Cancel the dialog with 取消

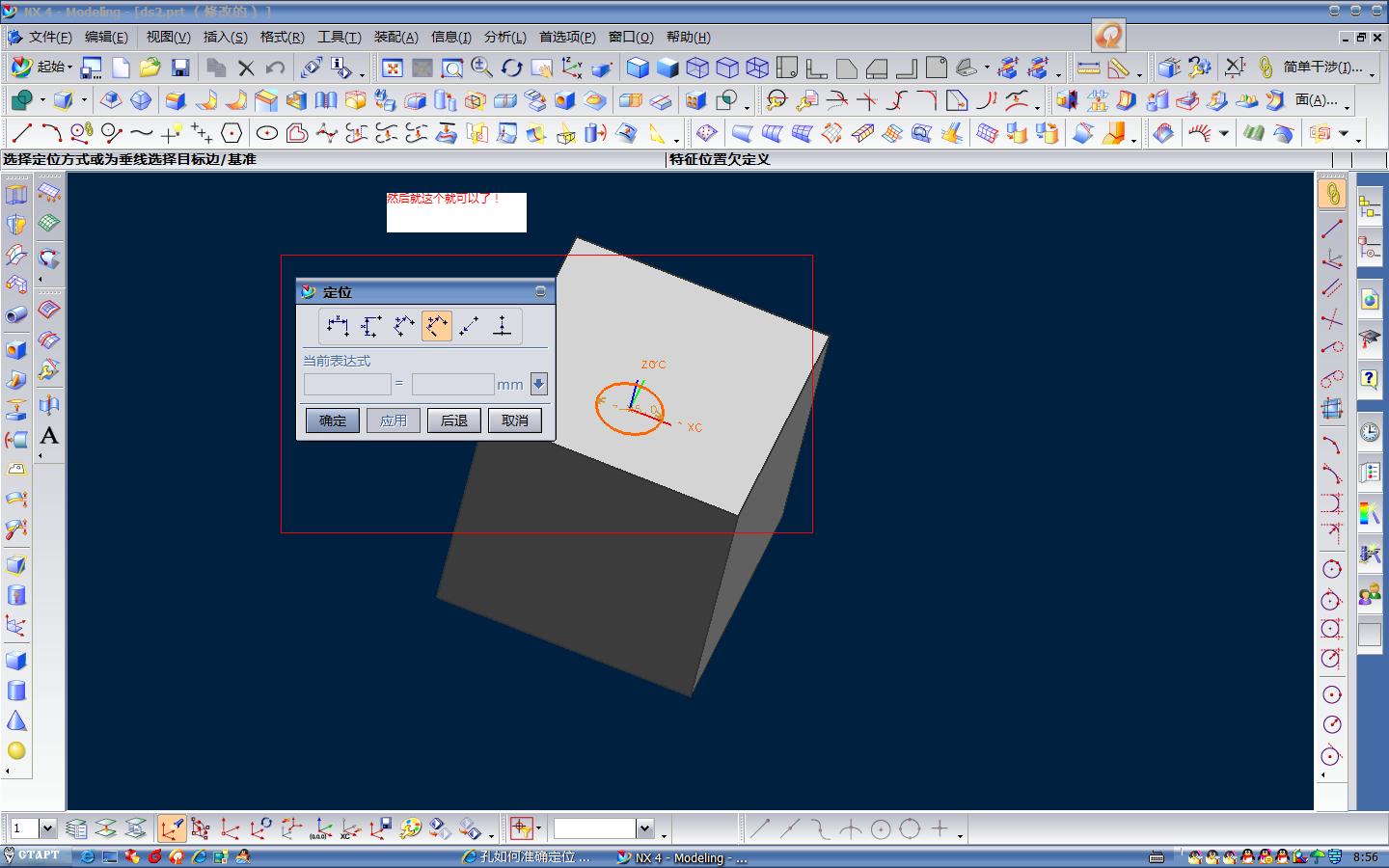tap(515, 420)
